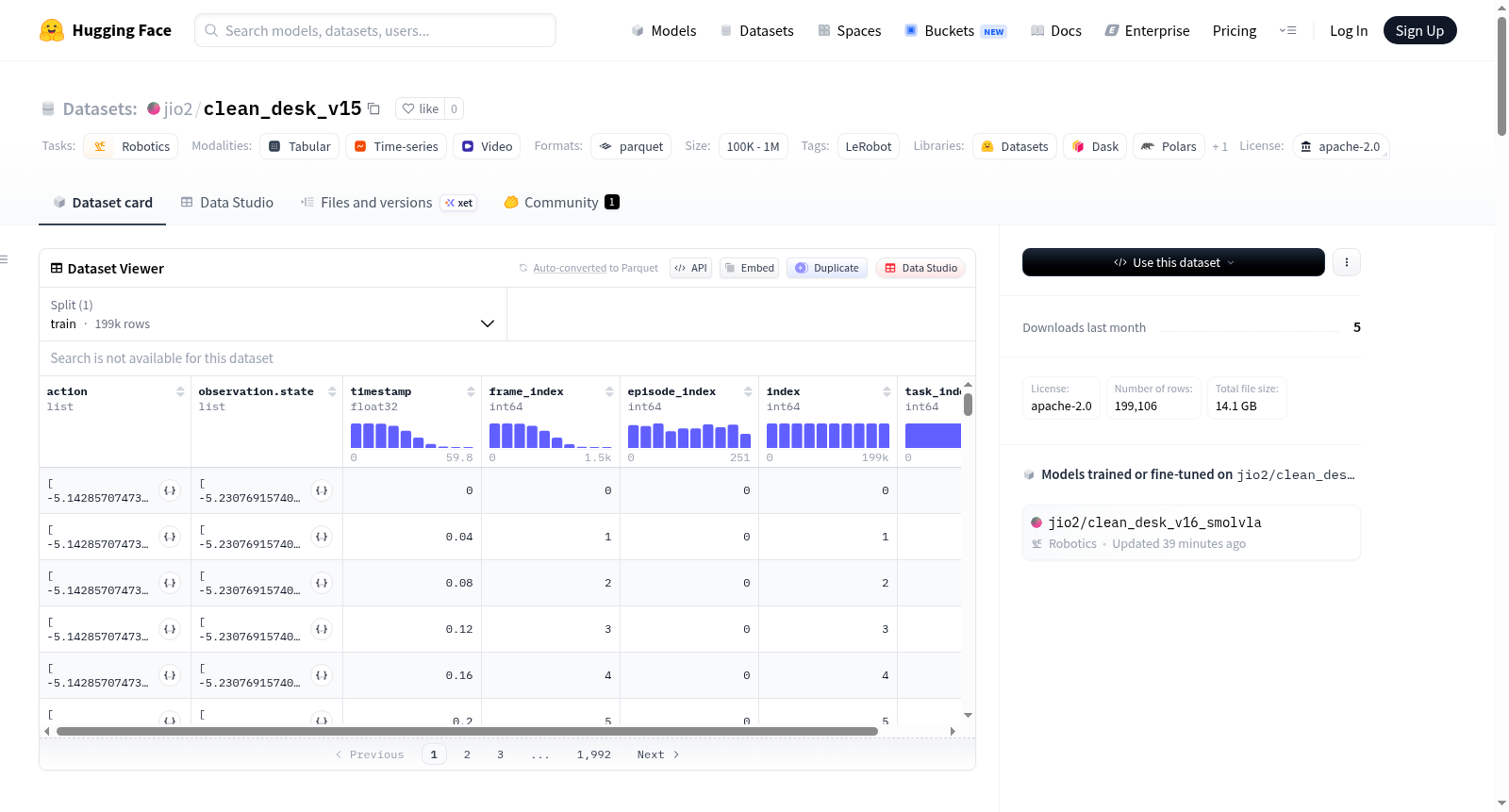The height and width of the screenshot is (812, 1509).
Task: Copy the dataset name with copy icon
Action: (x=373, y=108)
